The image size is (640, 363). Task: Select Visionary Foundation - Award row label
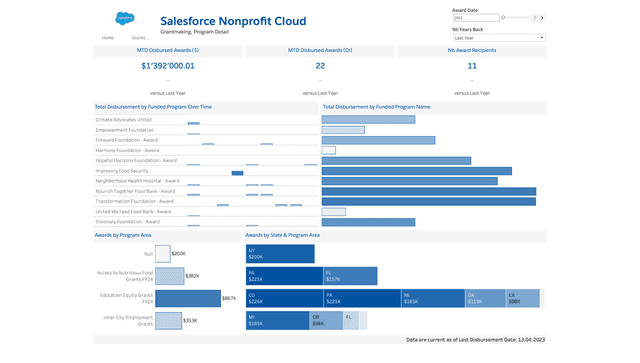(127, 222)
